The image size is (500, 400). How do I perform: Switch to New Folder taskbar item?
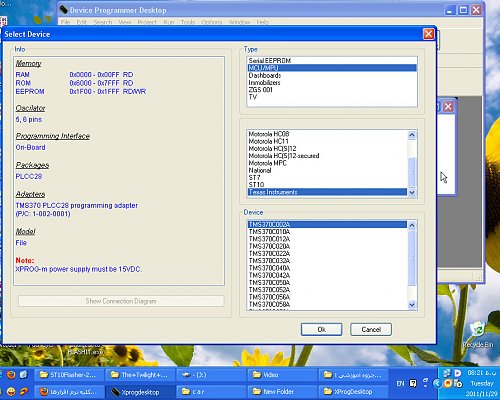[282, 392]
